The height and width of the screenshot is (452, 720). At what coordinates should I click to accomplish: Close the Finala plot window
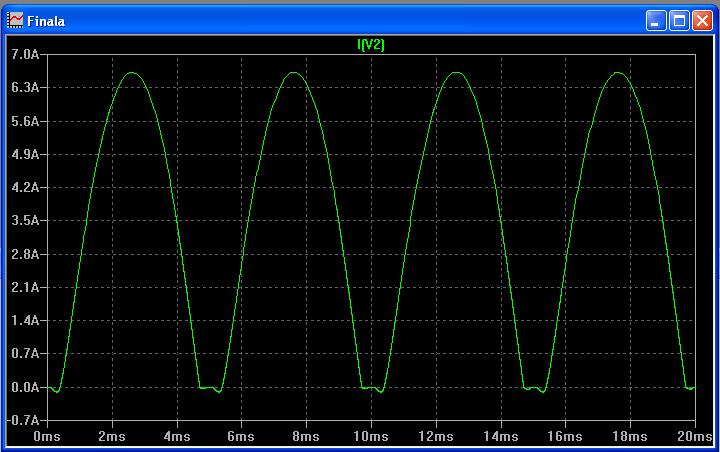coord(702,21)
